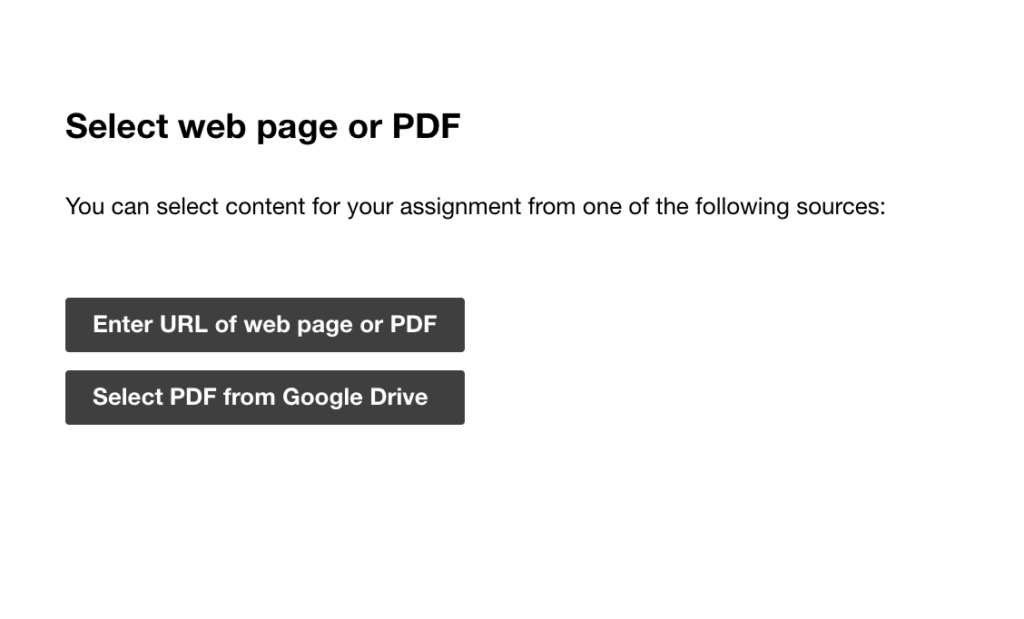Click the word 'assignment' in the description line

460,208
